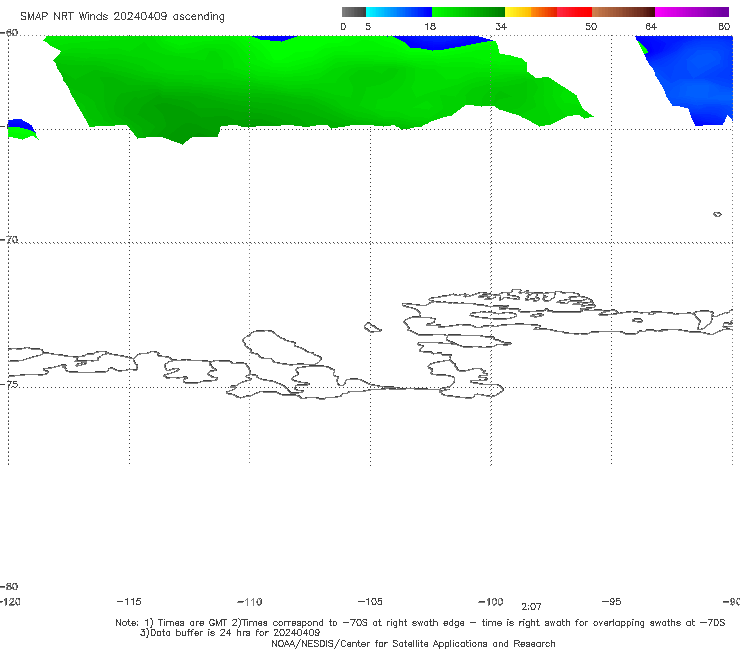Image resolution: width=740 pixels, height=650 pixels.
Task: Pick the green segment of the color bar
Action: coord(469,12)
